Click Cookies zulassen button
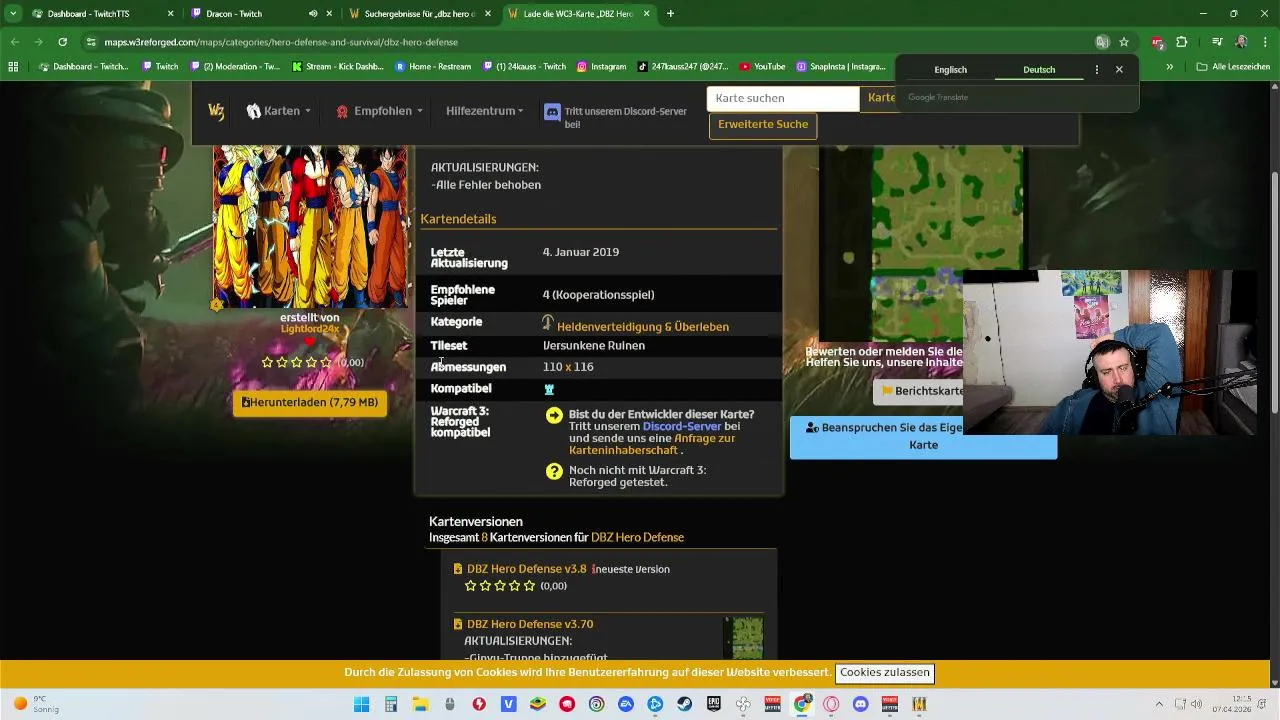The image size is (1280, 720). coord(885,673)
